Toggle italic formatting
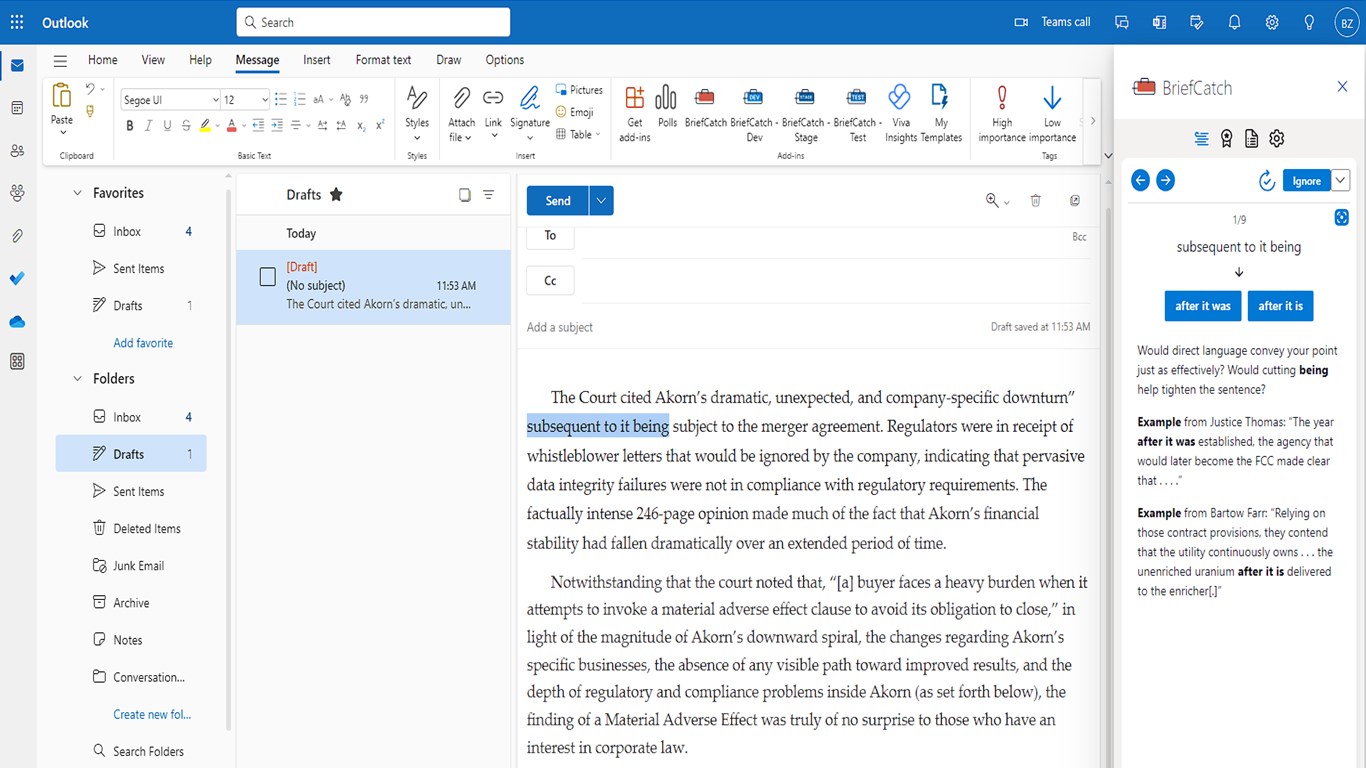Viewport: 1366px width, 768px height. pyautogui.click(x=148, y=126)
